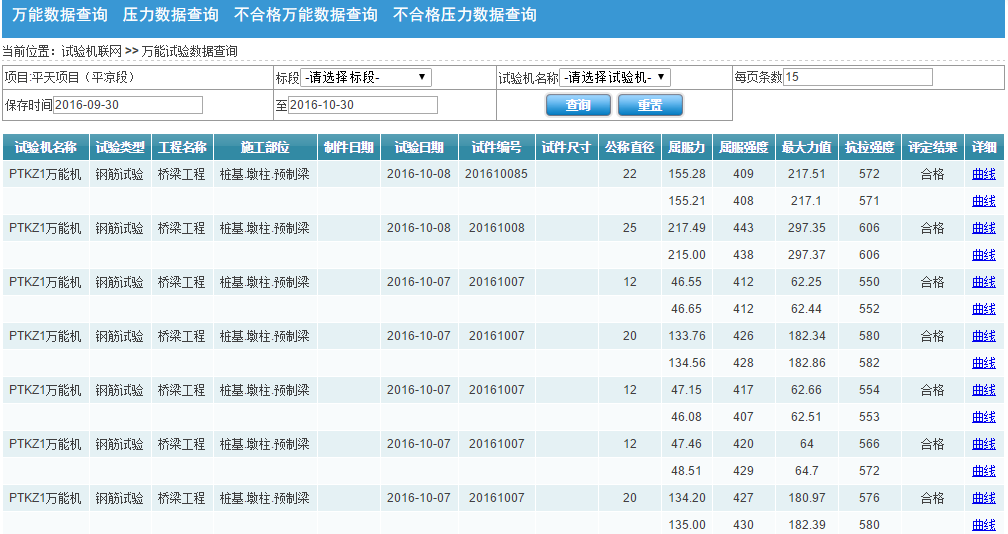Click the 重置 button
Image resolution: width=1008 pixels, height=534 pixels.
tap(650, 105)
